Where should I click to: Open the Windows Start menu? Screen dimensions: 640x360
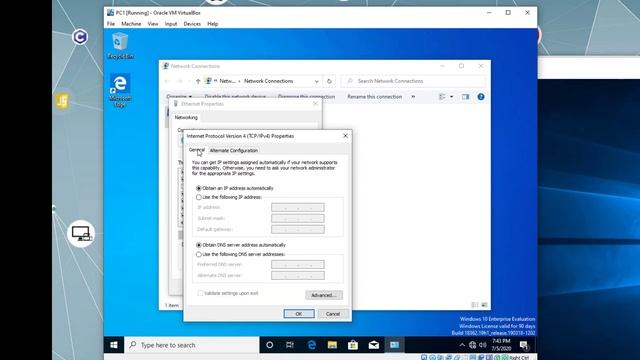114,345
